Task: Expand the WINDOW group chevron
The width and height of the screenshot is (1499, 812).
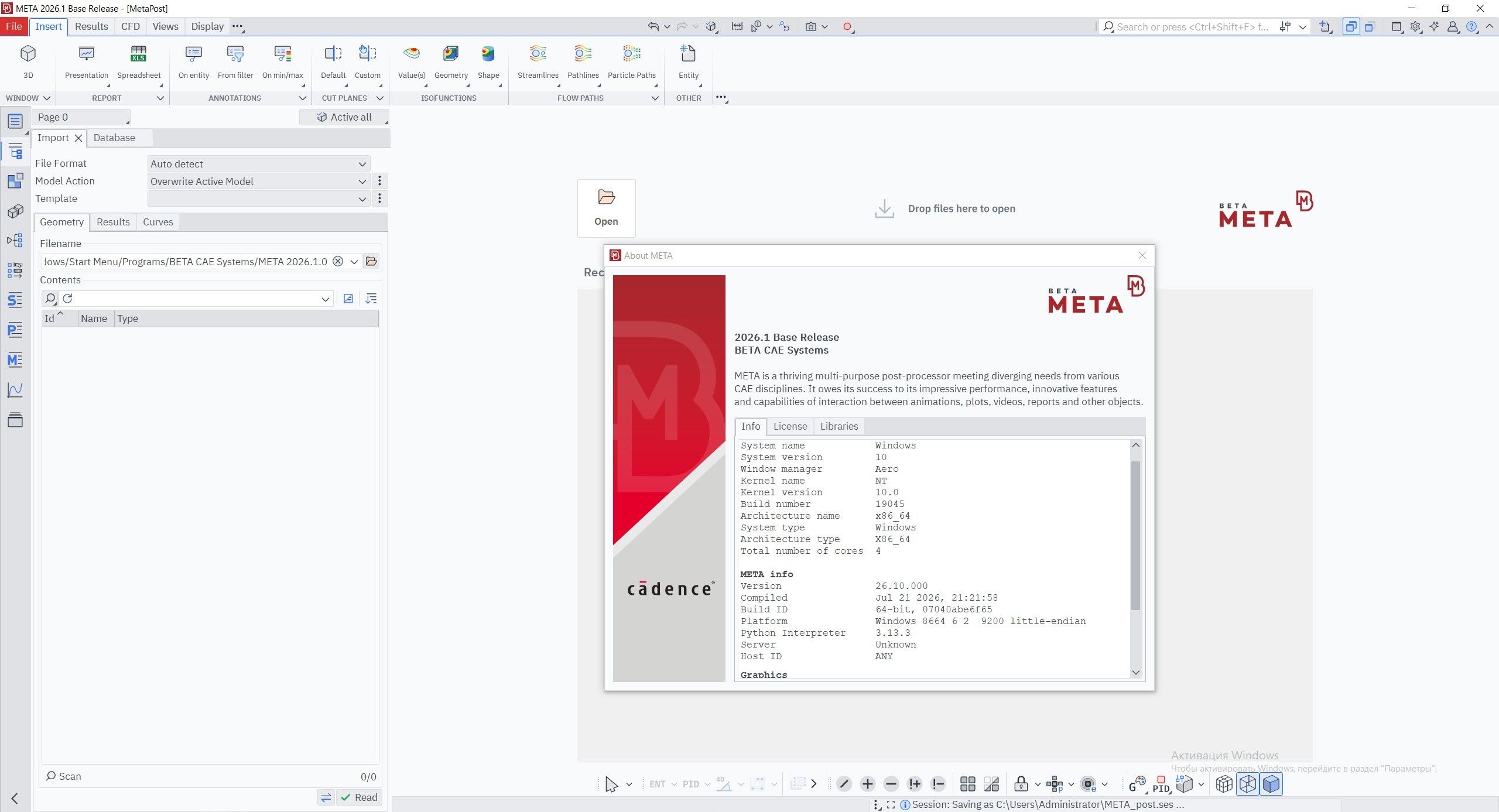Action: [46, 98]
